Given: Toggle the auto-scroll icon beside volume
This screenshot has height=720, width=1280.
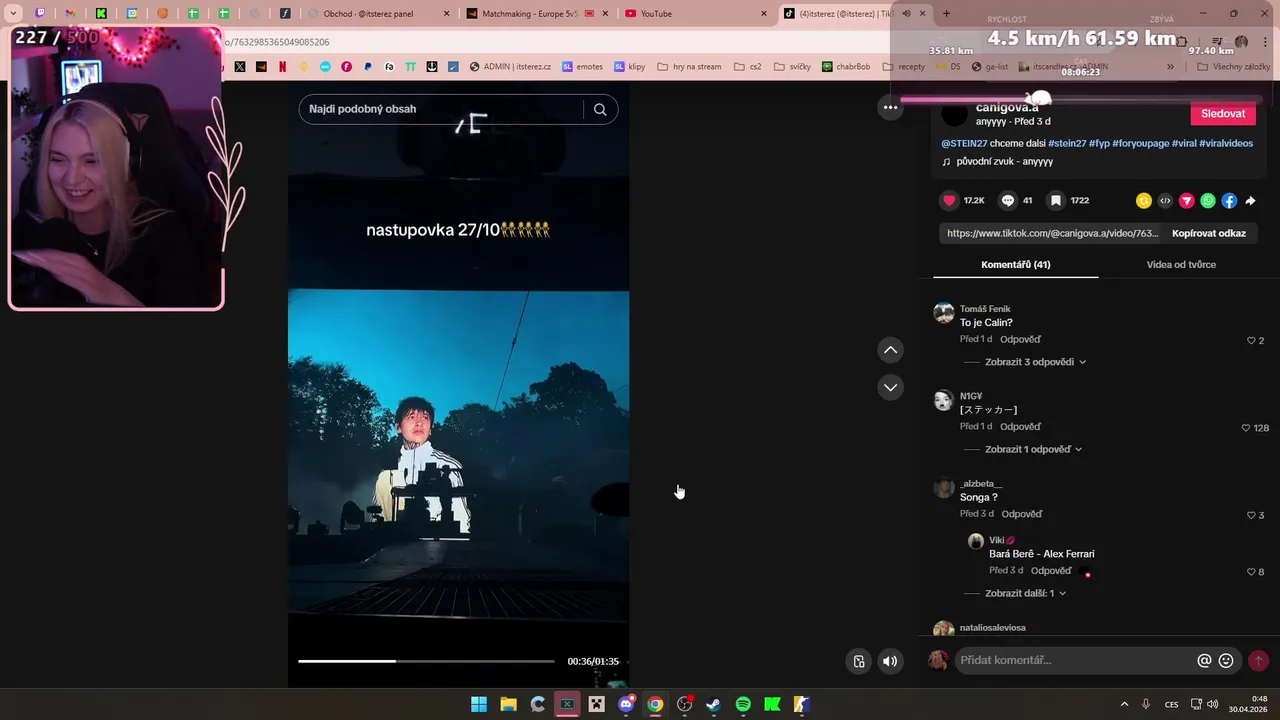Looking at the screenshot, I should (x=858, y=661).
